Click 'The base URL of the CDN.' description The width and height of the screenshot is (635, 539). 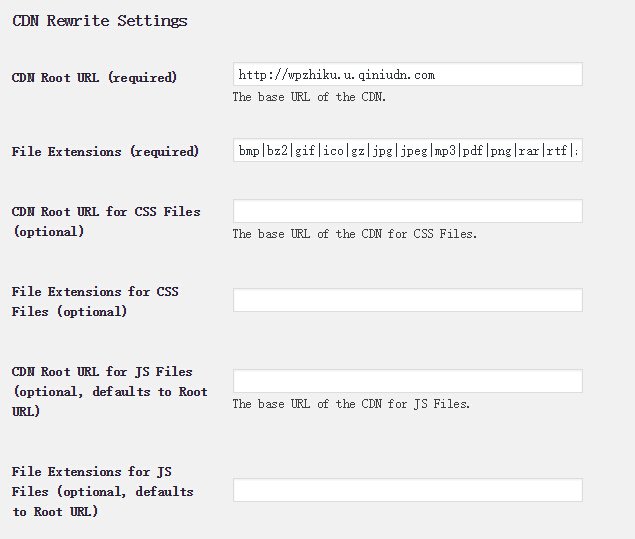pos(309,97)
